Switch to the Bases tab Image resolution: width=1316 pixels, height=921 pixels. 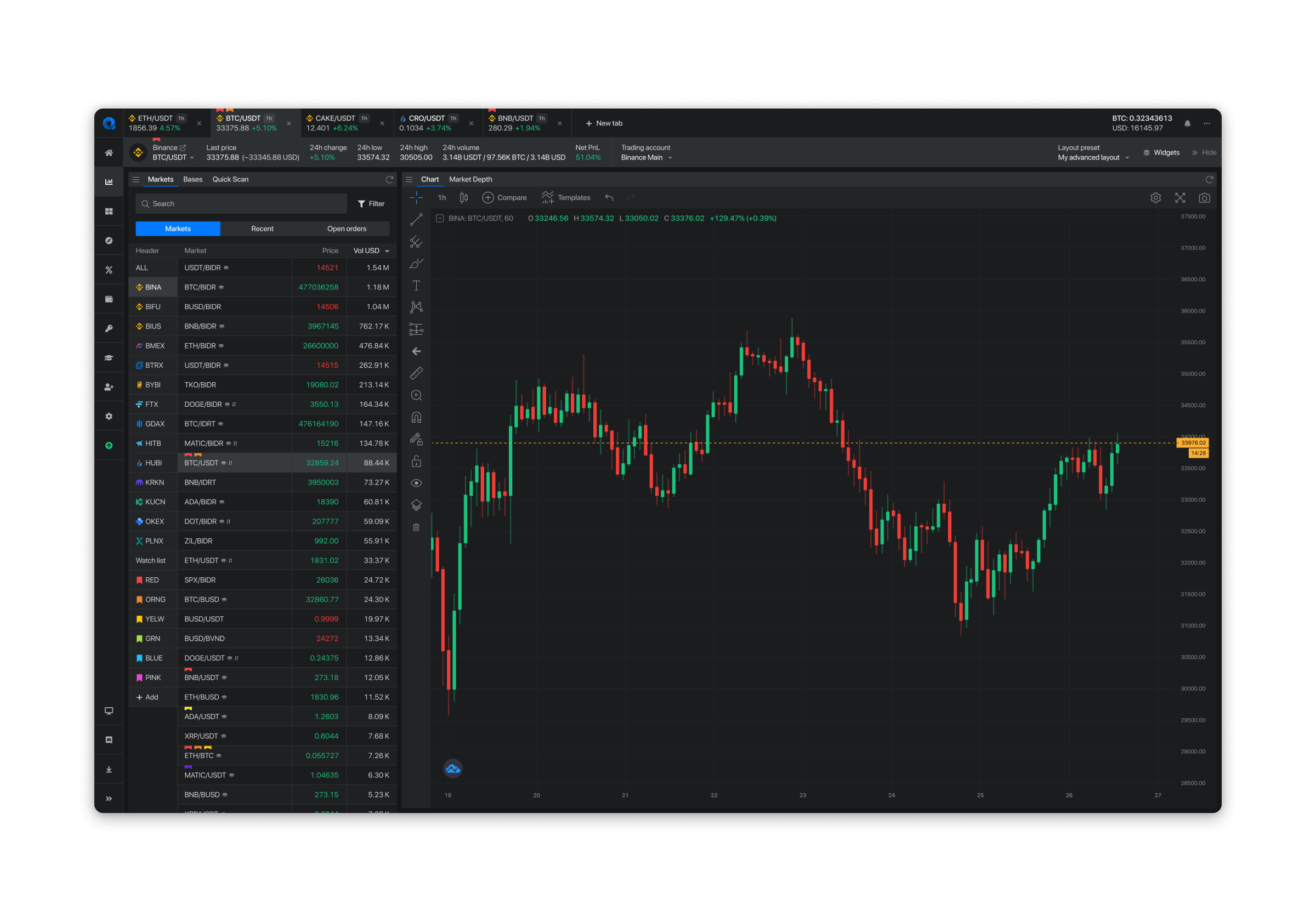pyautogui.click(x=192, y=179)
